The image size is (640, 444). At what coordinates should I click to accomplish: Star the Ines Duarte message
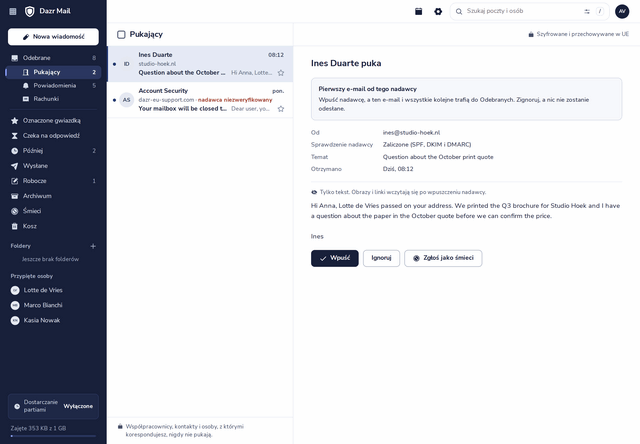click(x=281, y=73)
